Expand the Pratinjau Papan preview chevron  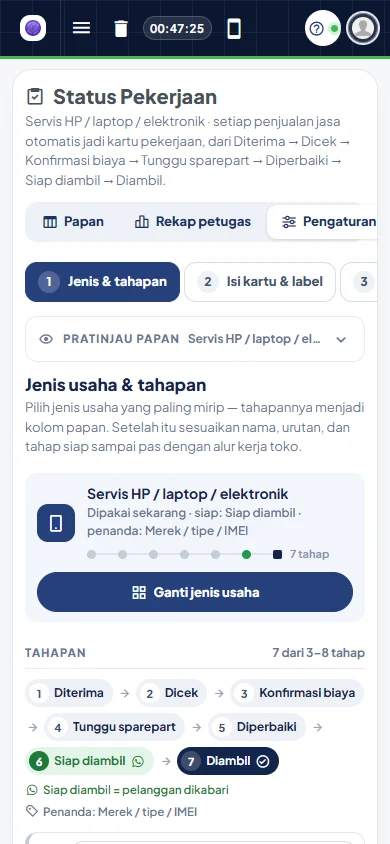341,339
